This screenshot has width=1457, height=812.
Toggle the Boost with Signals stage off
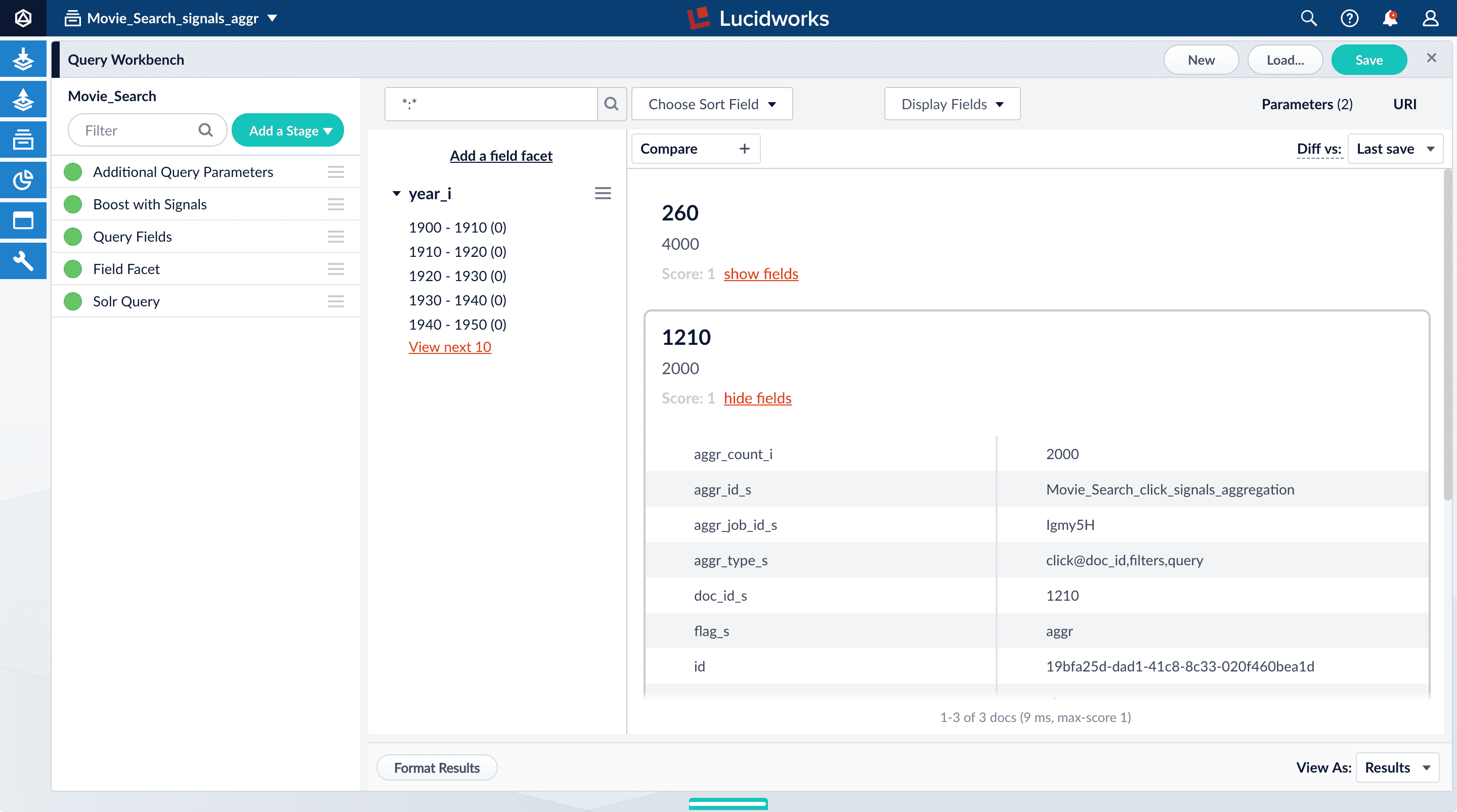pos(73,204)
